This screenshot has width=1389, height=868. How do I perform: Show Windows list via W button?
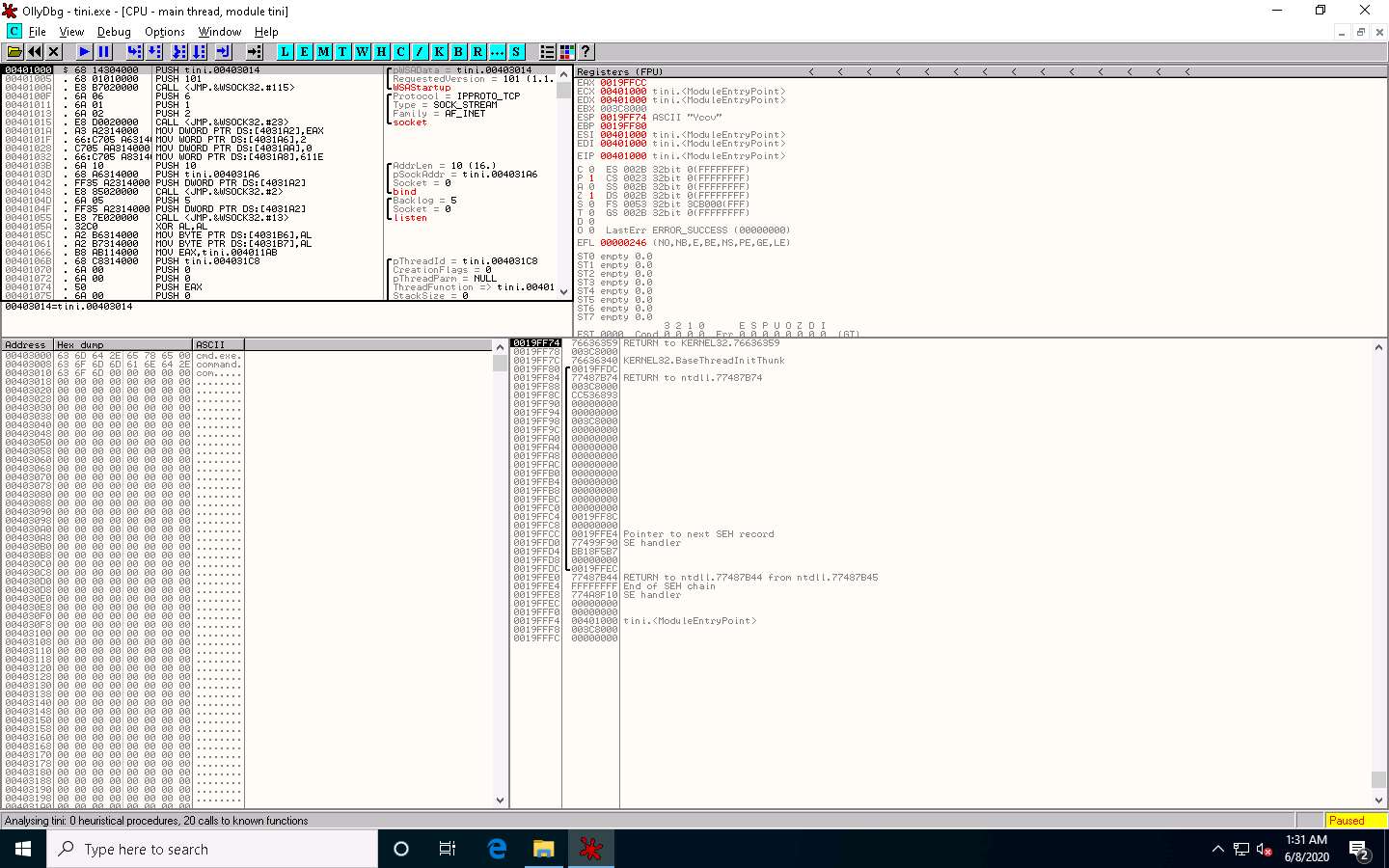(x=363, y=52)
